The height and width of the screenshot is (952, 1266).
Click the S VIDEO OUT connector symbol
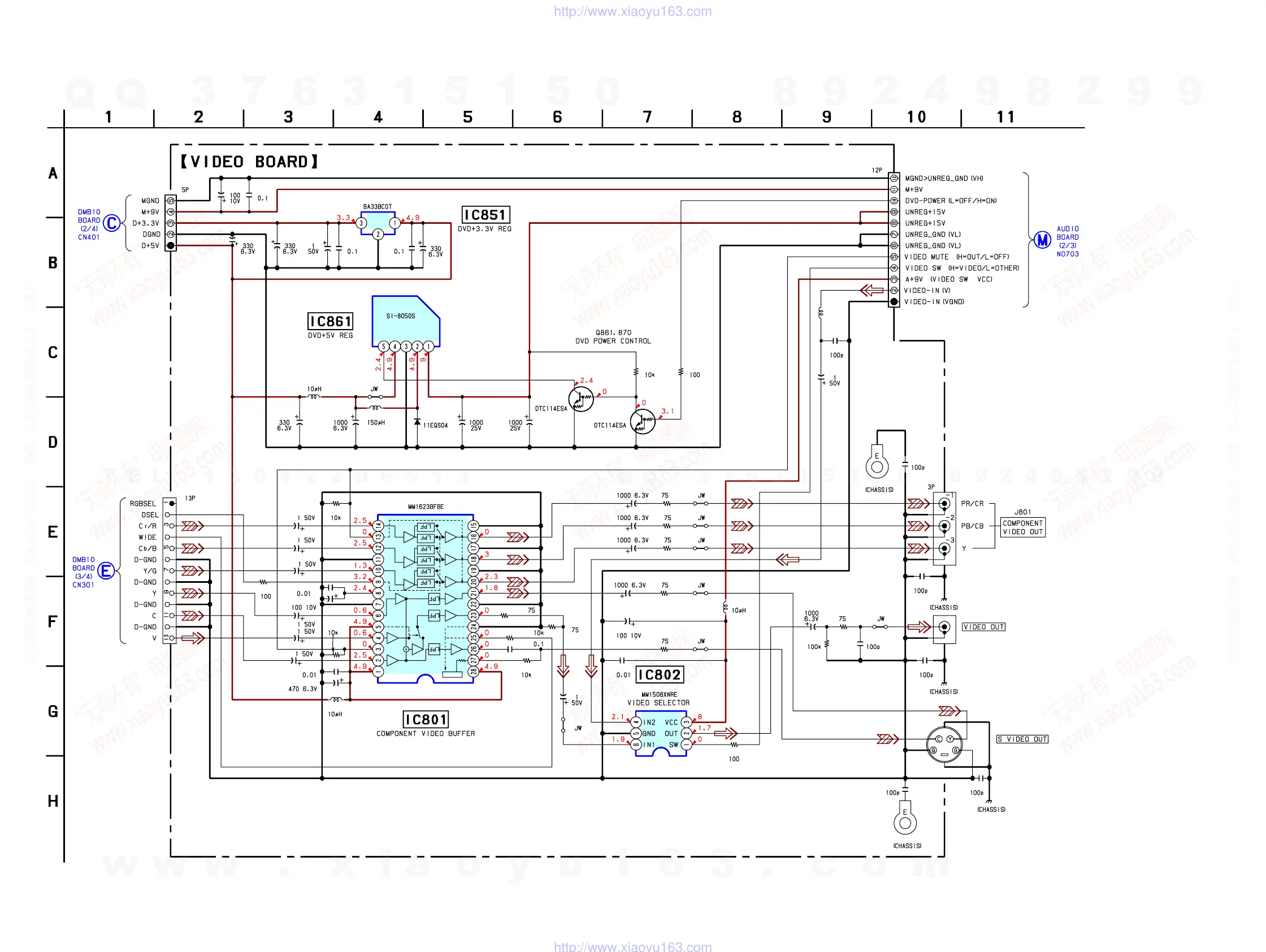tap(944, 745)
